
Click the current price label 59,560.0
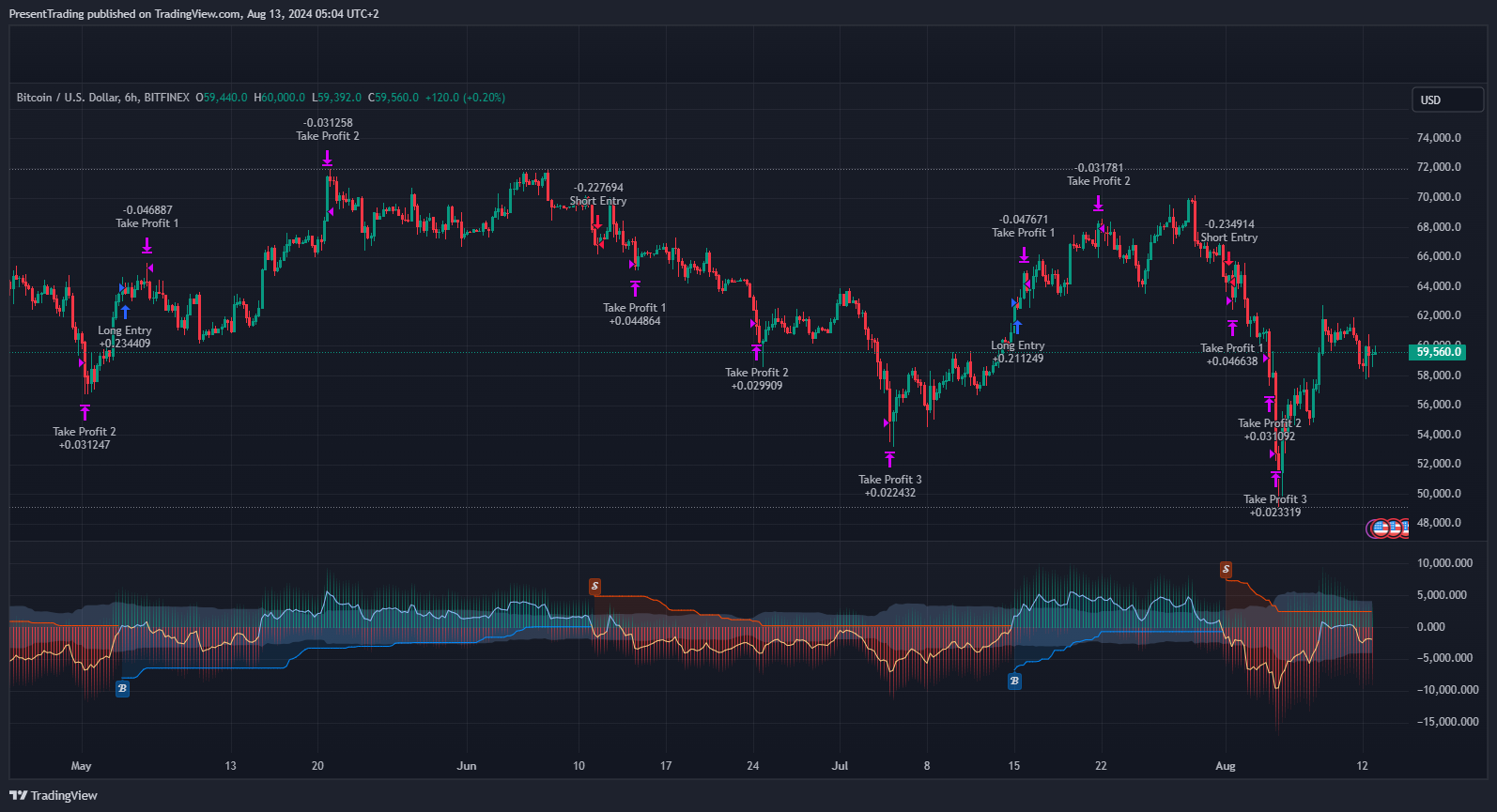[x=1437, y=352]
